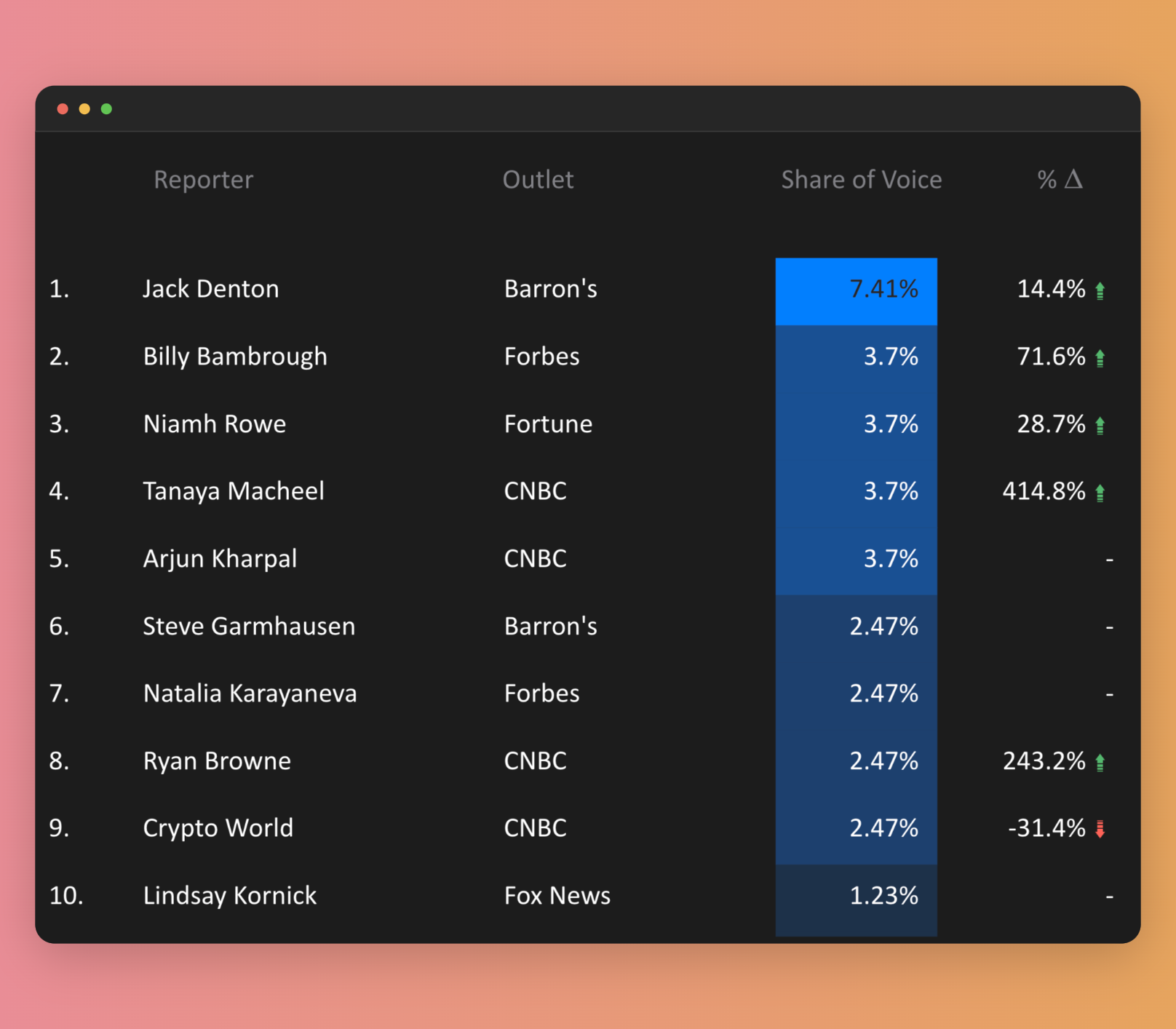Sort by Share of Voice column header
This screenshot has height=1029, width=1176.
(861, 180)
